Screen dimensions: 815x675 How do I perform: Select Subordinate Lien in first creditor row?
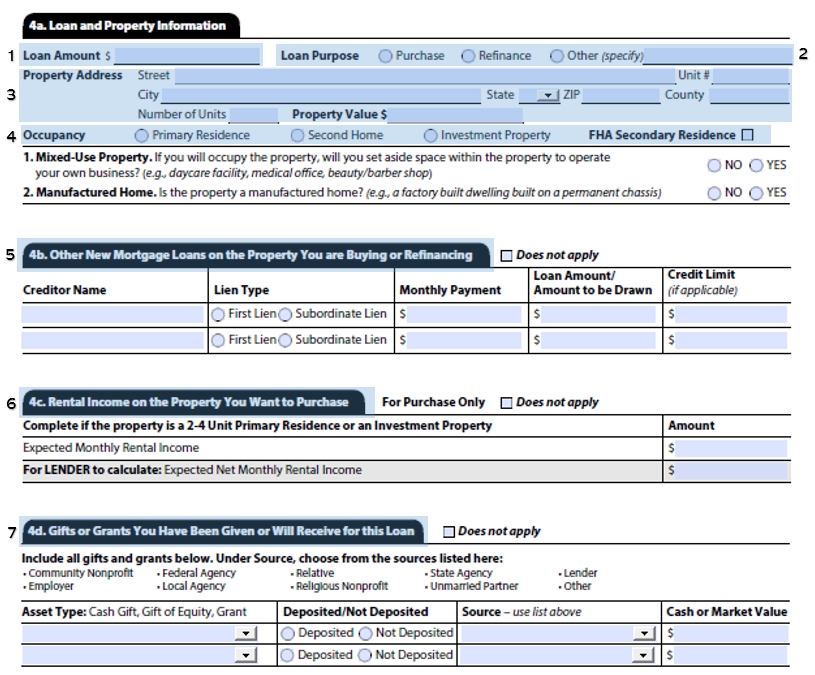pyautogui.click(x=285, y=314)
